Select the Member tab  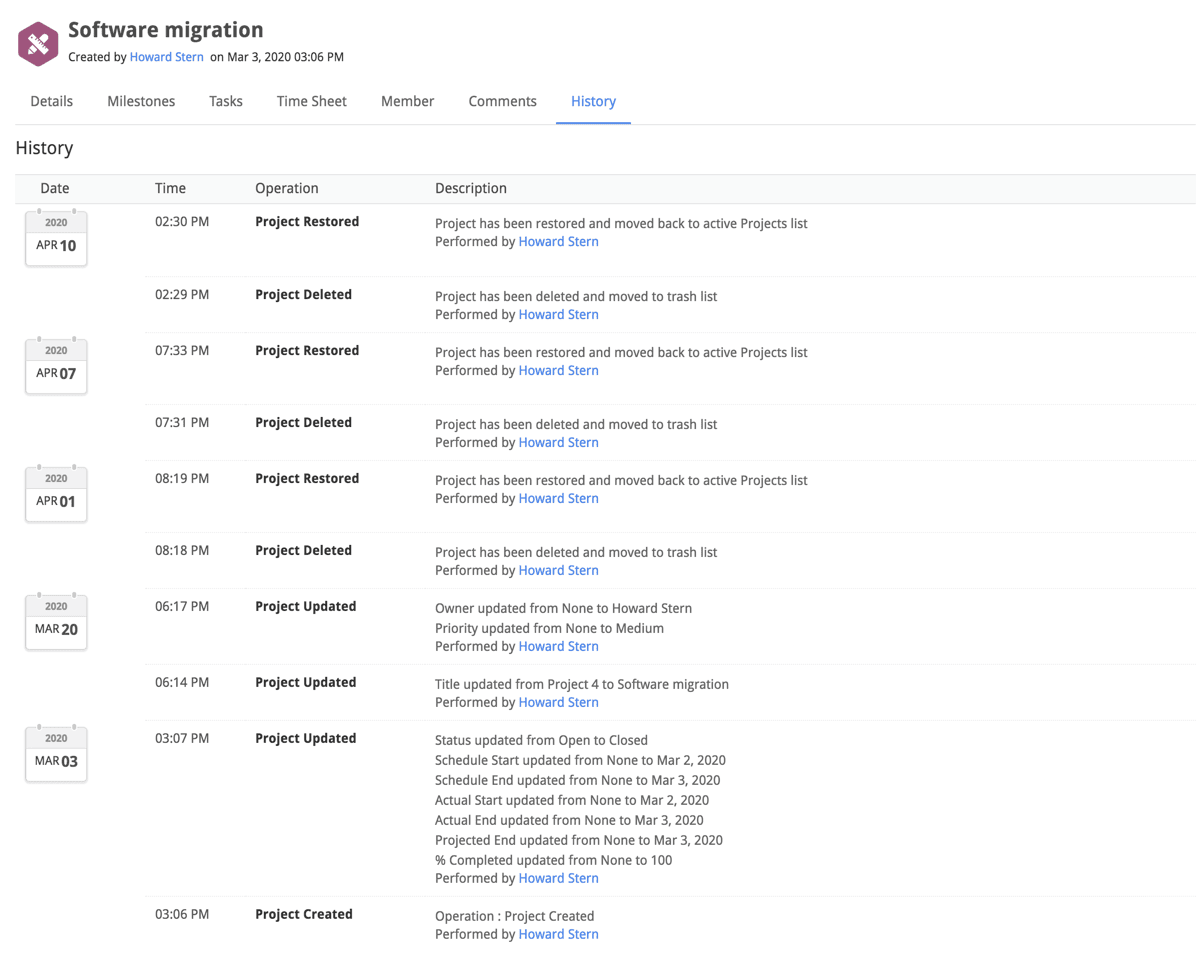point(407,101)
